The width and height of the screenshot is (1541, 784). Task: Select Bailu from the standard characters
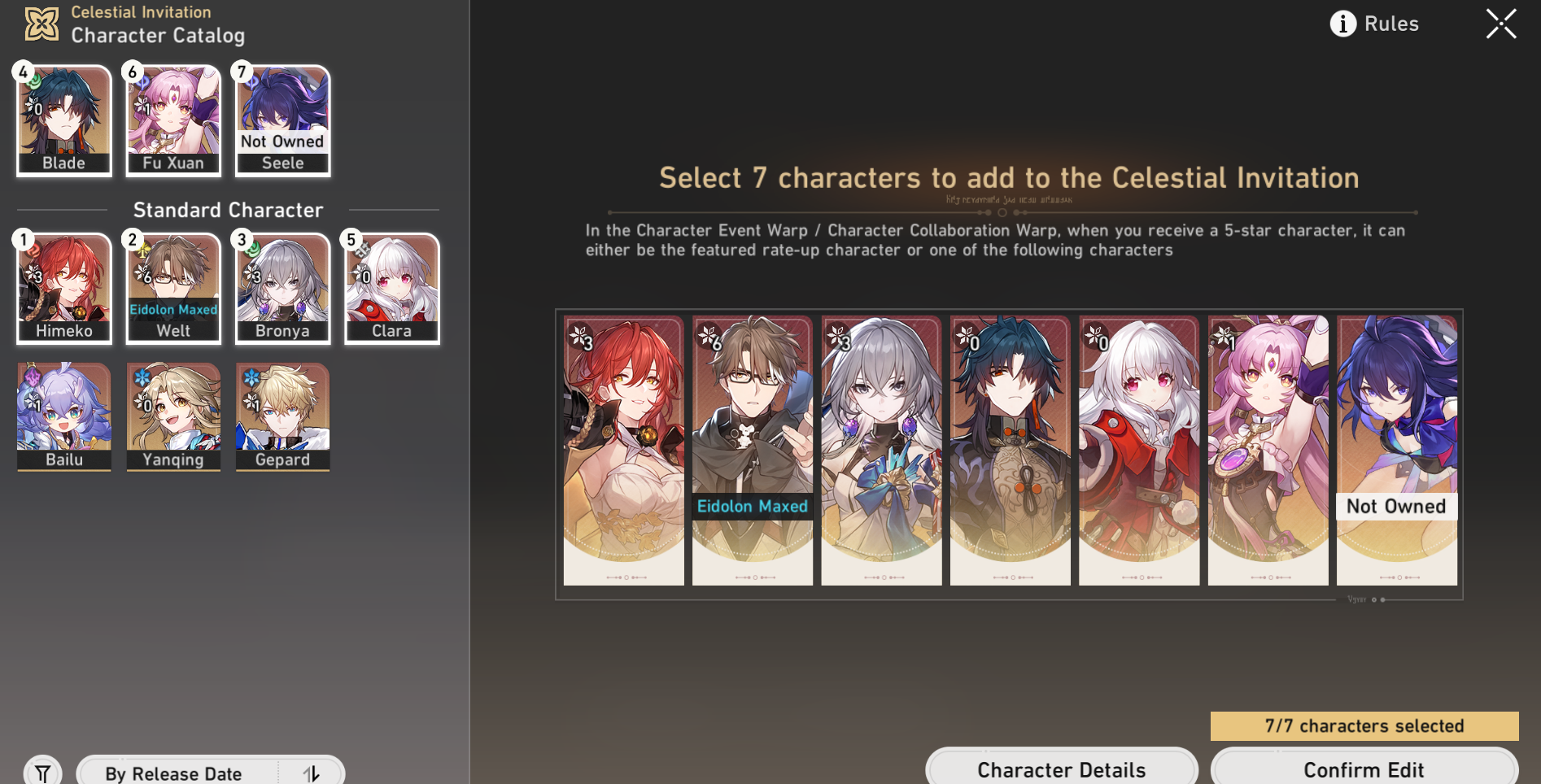click(x=64, y=416)
